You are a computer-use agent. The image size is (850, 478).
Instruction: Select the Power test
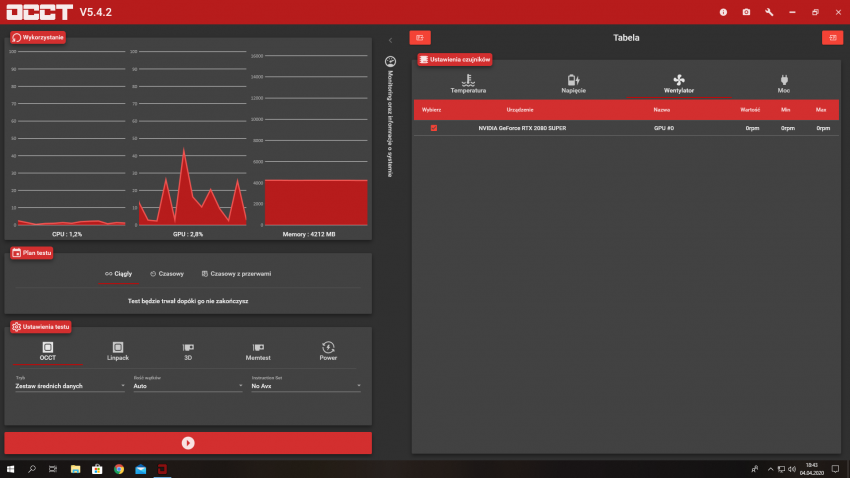click(x=328, y=350)
